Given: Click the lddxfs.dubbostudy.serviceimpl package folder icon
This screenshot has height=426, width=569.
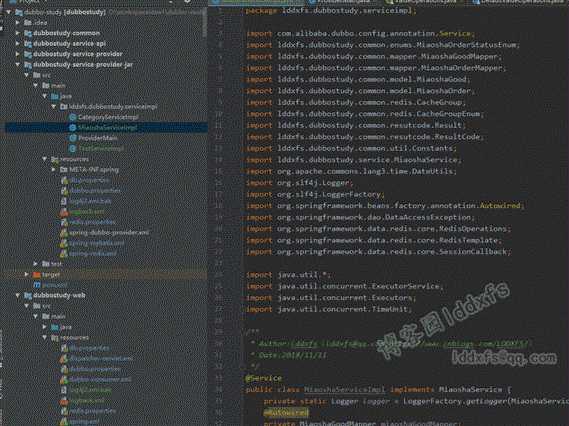Looking at the screenshot, I should (x=64, y=107).
